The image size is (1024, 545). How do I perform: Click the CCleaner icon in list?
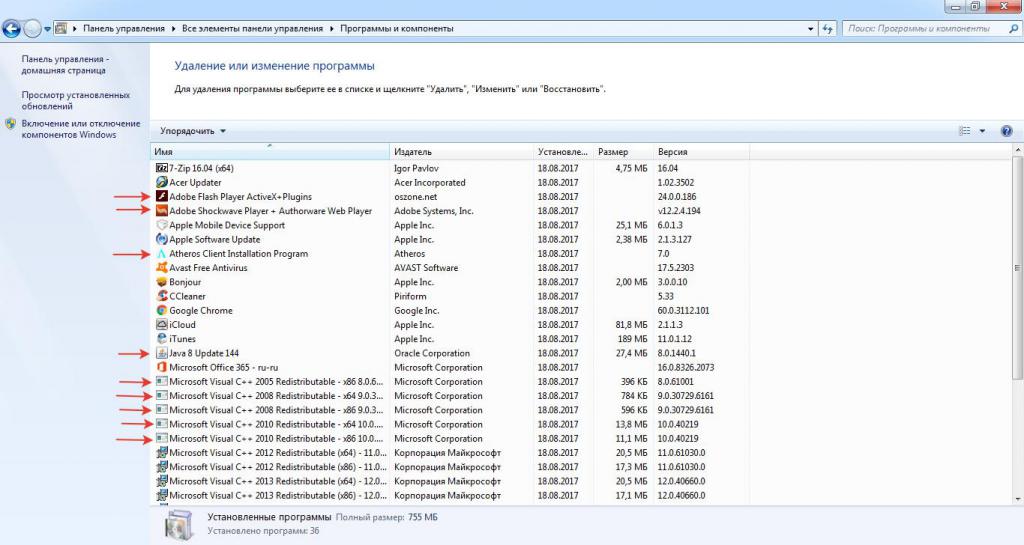tap(162, 296)
